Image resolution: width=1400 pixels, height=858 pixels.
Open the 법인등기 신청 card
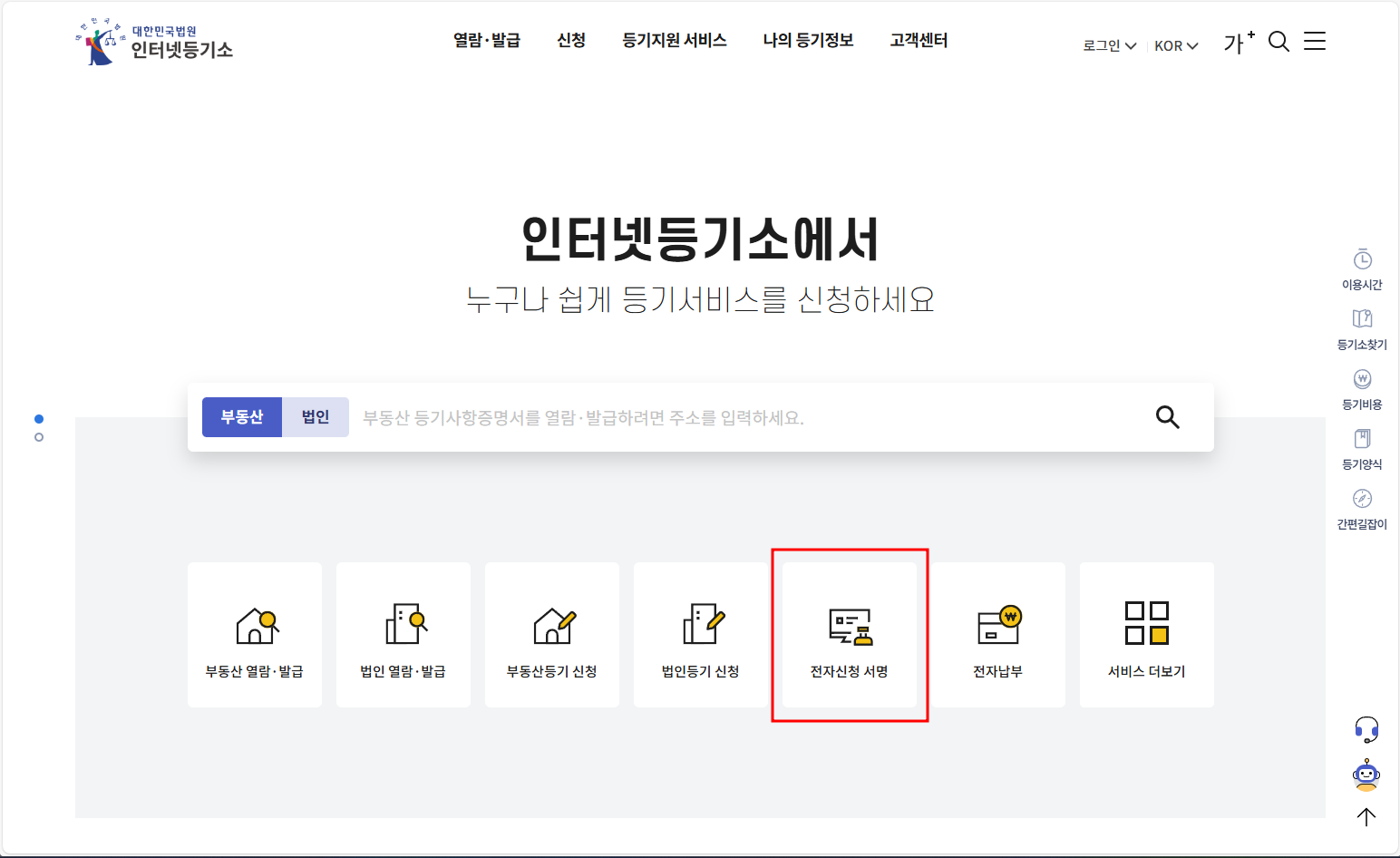[x=701, y=635]
